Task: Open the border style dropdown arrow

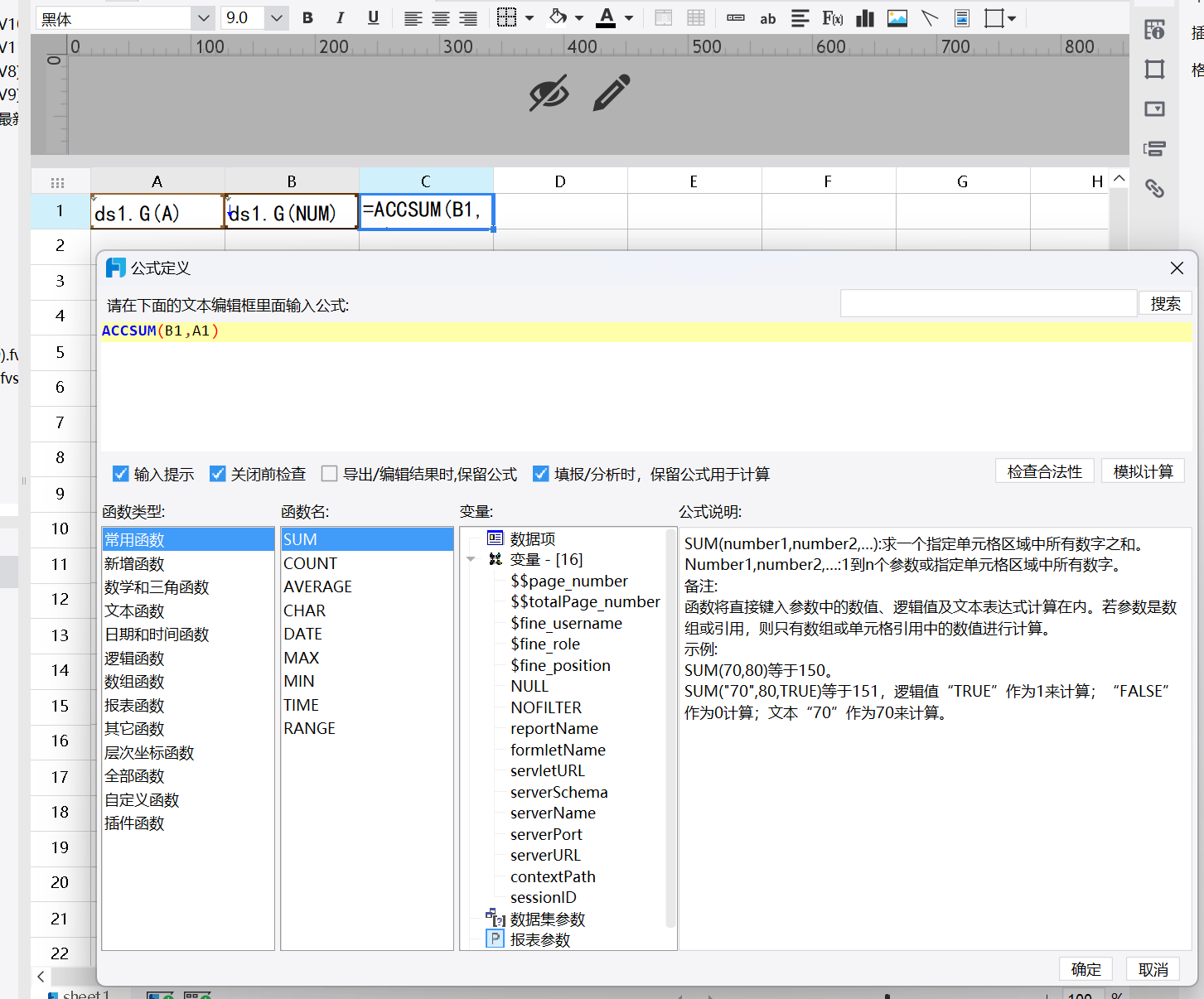Action: pyautogui.click(x=529, y=18)
